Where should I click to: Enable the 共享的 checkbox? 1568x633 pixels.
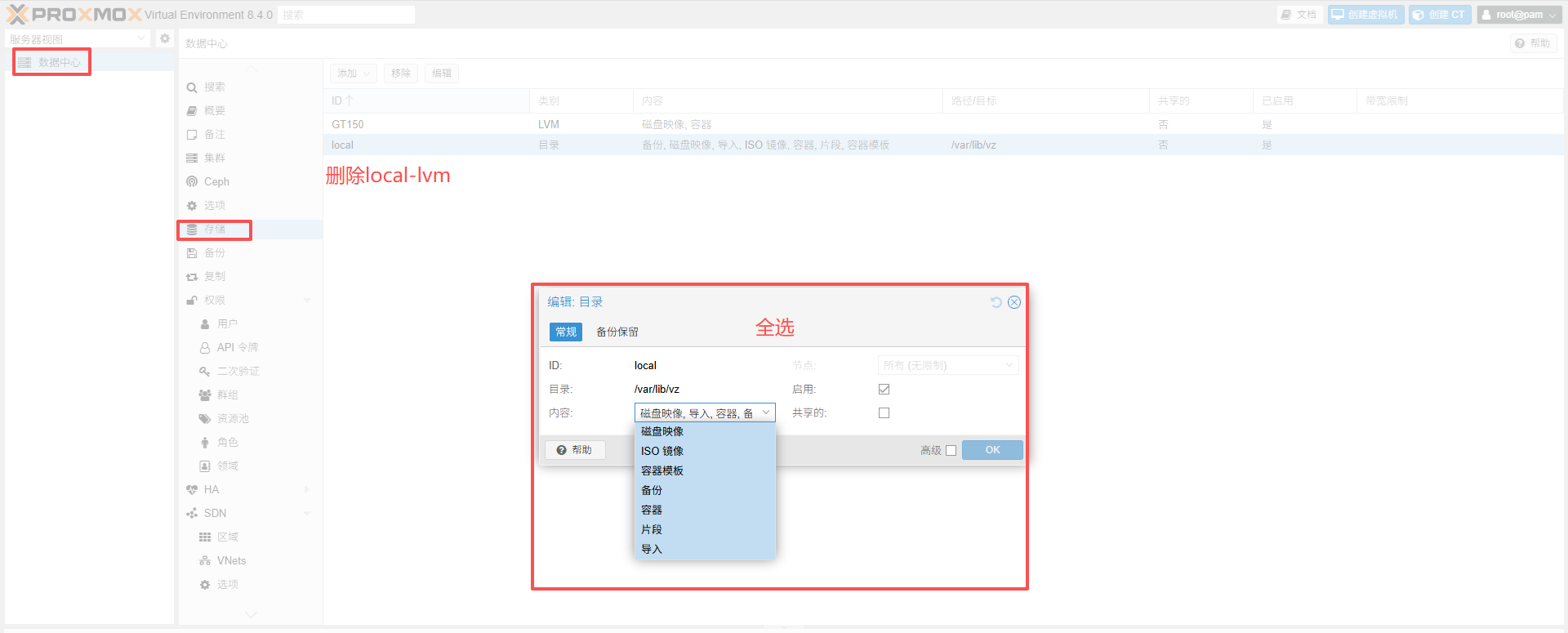click(884, 413)
